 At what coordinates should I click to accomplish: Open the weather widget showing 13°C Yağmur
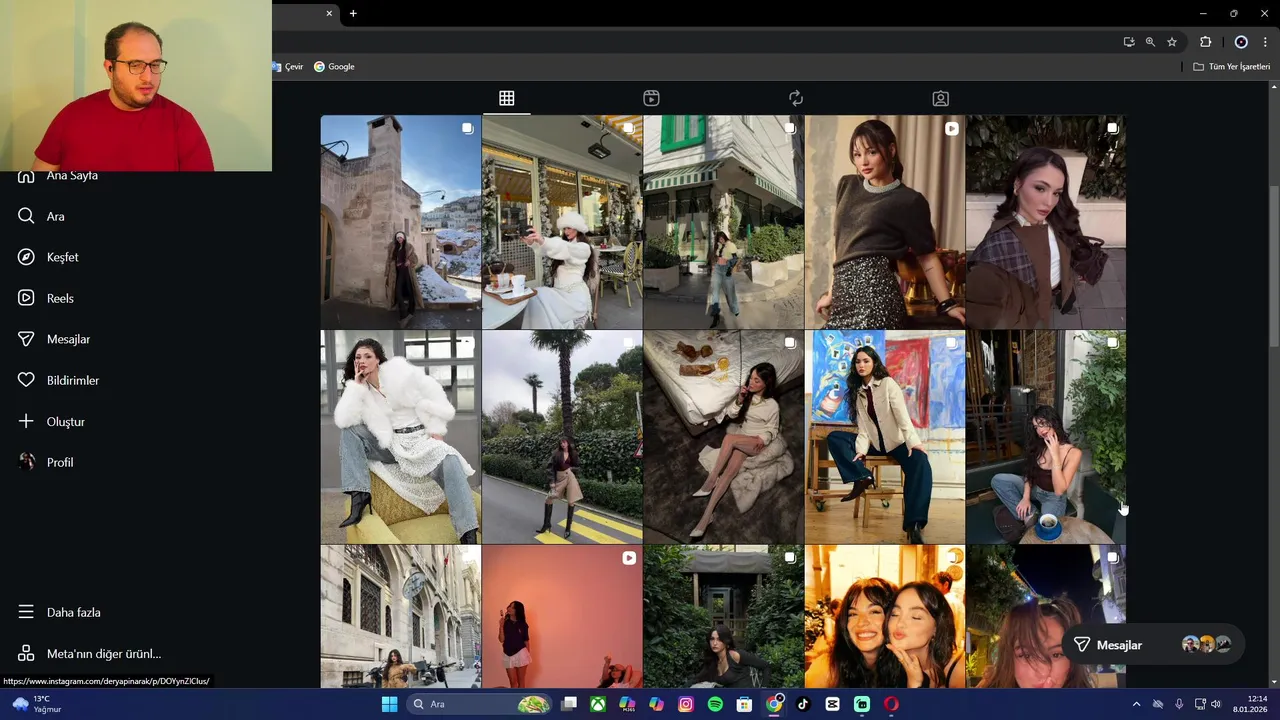(36, 704)
